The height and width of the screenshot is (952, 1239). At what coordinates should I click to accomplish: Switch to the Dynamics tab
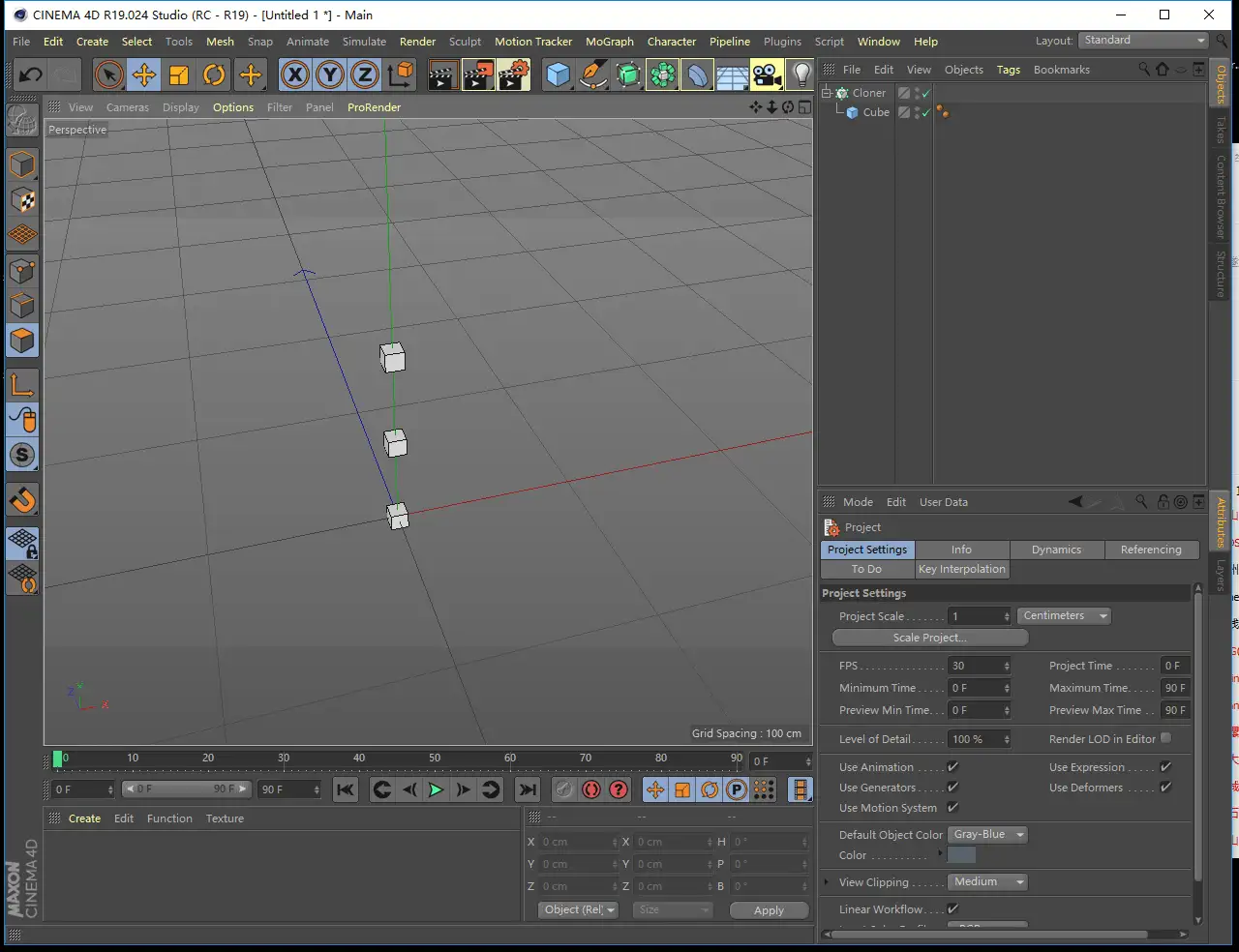coord(1056,550)
